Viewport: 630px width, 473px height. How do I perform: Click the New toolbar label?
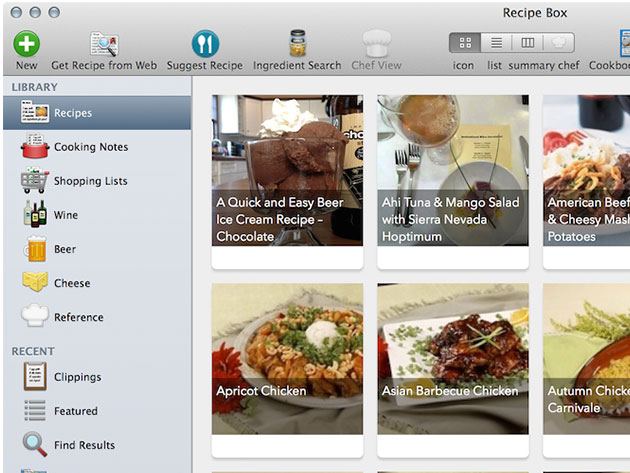pos(27,65)
